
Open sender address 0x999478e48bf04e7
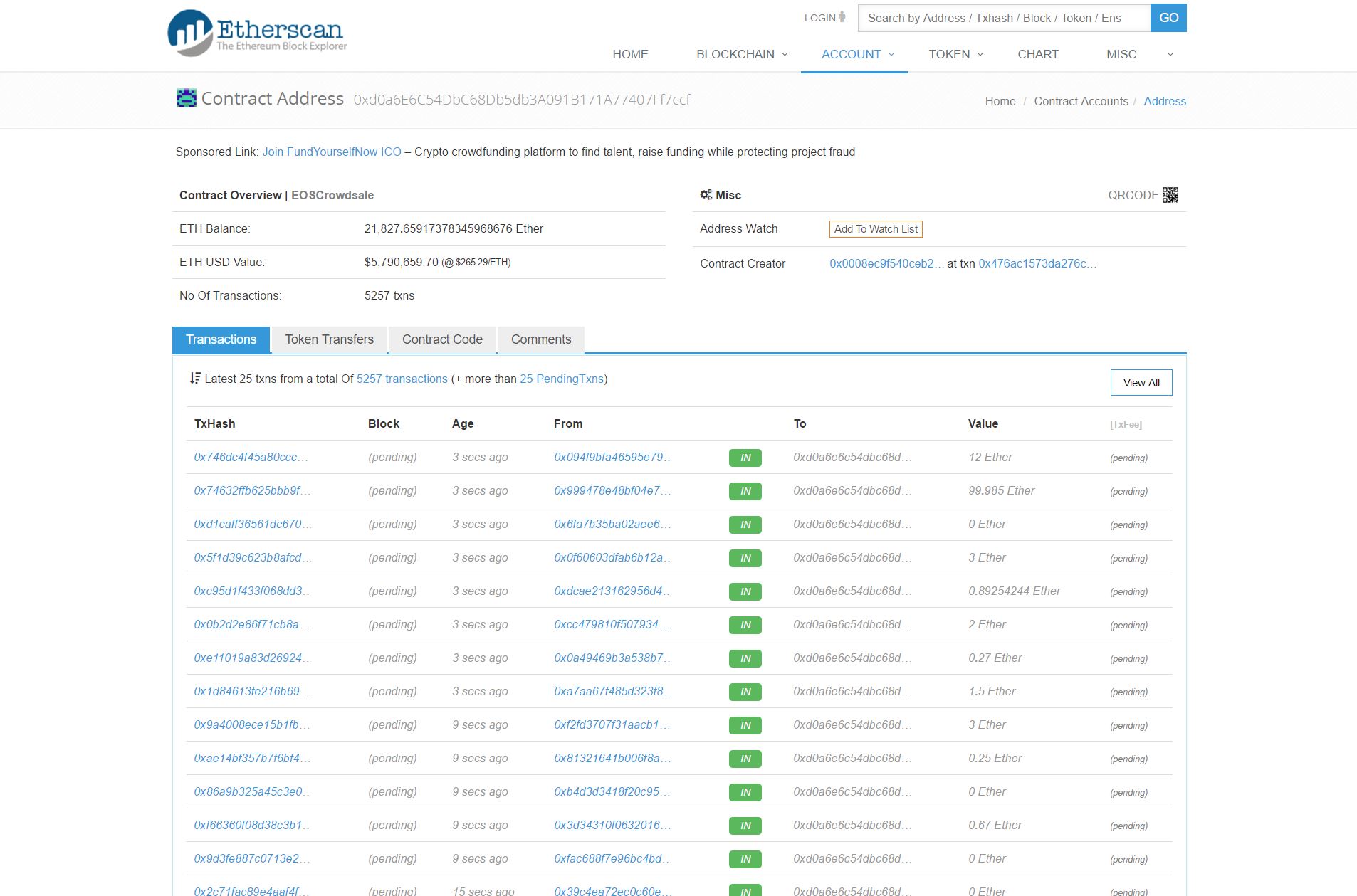point(612,490)
